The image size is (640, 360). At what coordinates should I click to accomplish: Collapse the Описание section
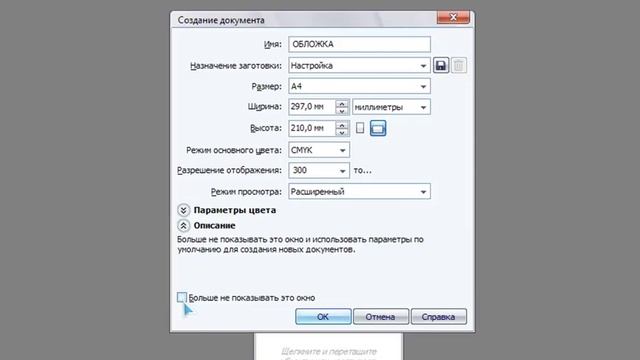184,225
